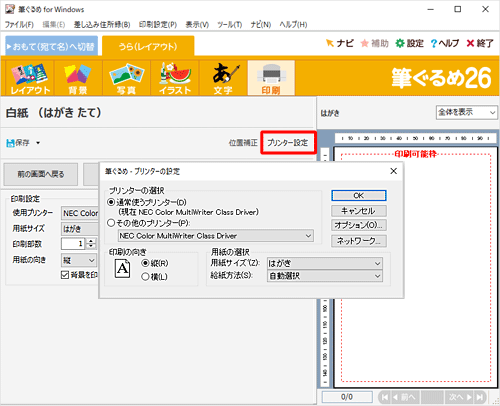Choose 縦 portrait orientation radio
Image resolution: width=500 pixels, height=406 pixels.
tap(145, 263)
